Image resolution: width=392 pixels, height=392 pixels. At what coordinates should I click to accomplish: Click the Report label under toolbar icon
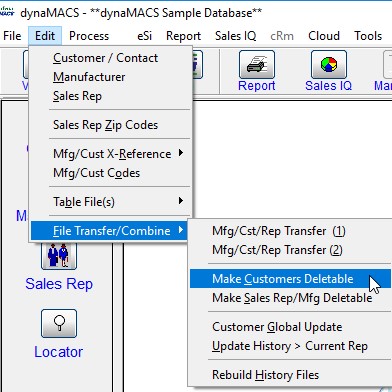tap(257, 86)
